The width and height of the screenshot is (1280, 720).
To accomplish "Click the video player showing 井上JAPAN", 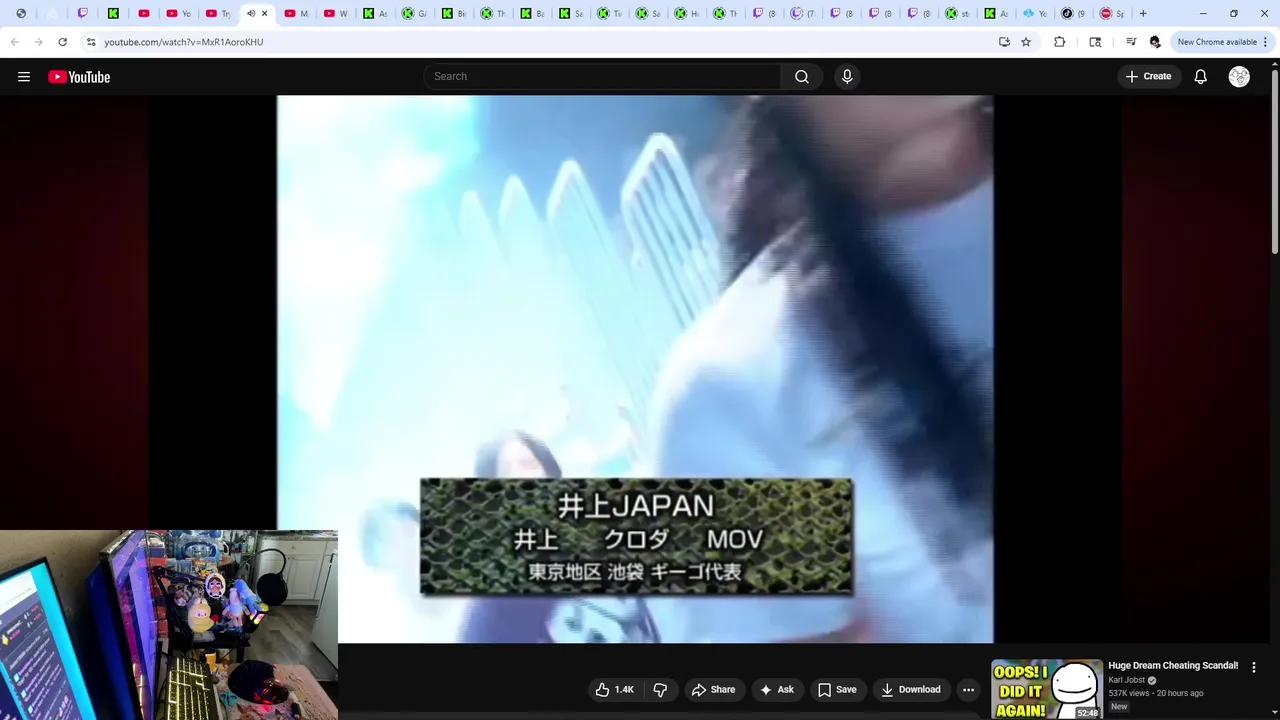I will point(635,369).
